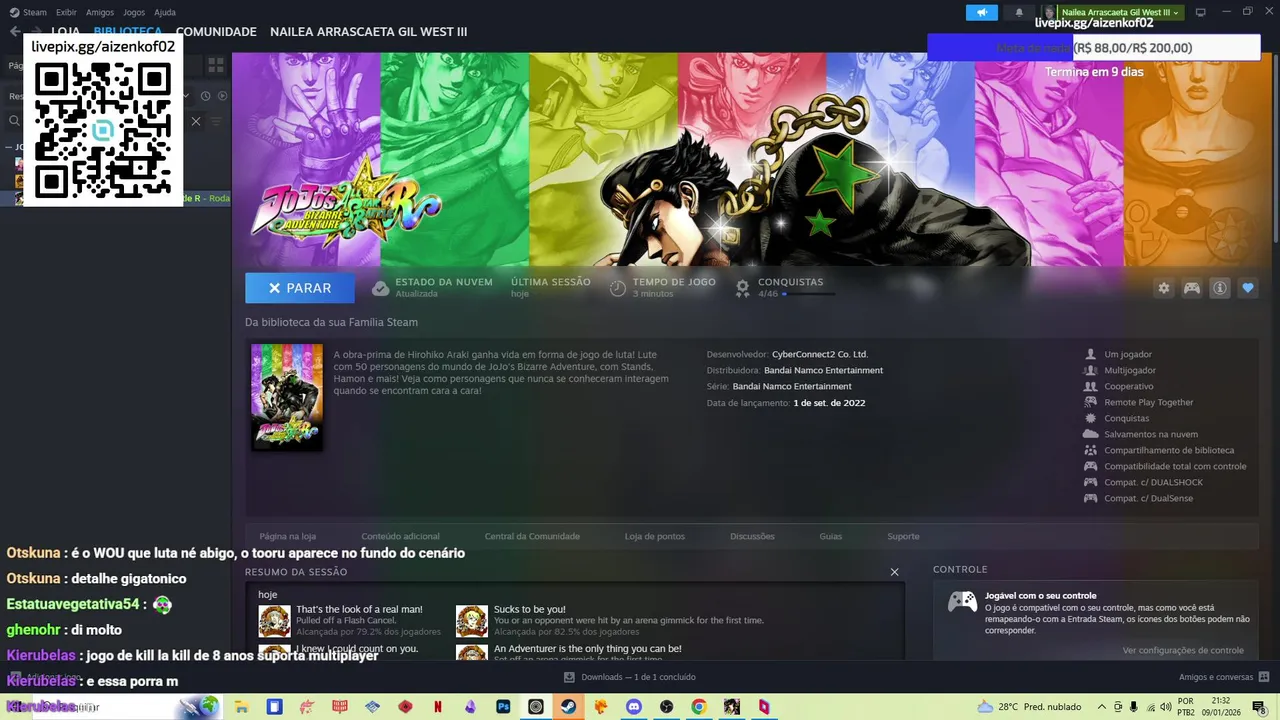The height and width of the screenshot is (720, 1280).
Task: Open the Conteúdo adicional tab
Action: (400, 536)
